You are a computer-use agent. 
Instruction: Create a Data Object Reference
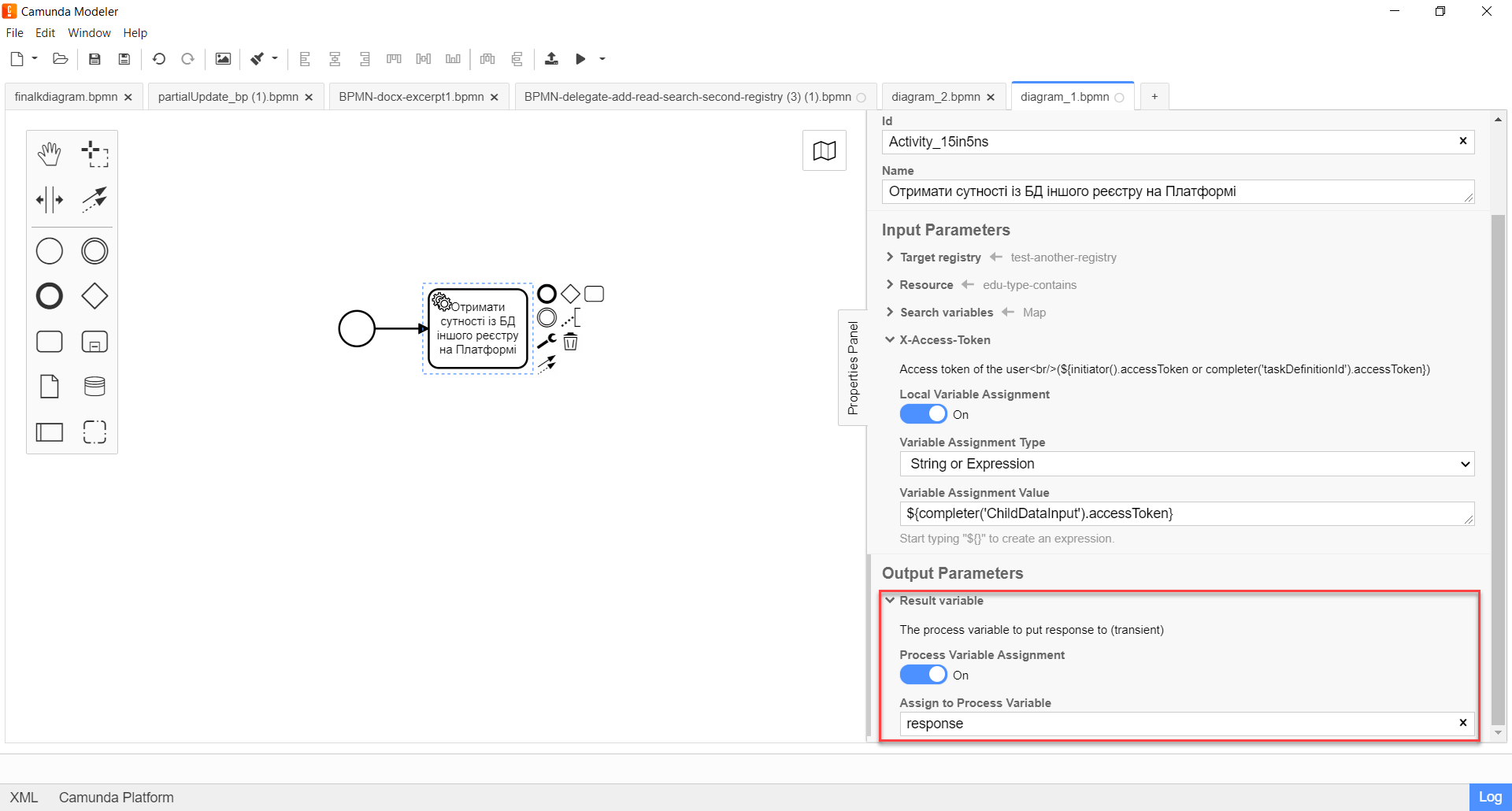(x=50, y=387)
